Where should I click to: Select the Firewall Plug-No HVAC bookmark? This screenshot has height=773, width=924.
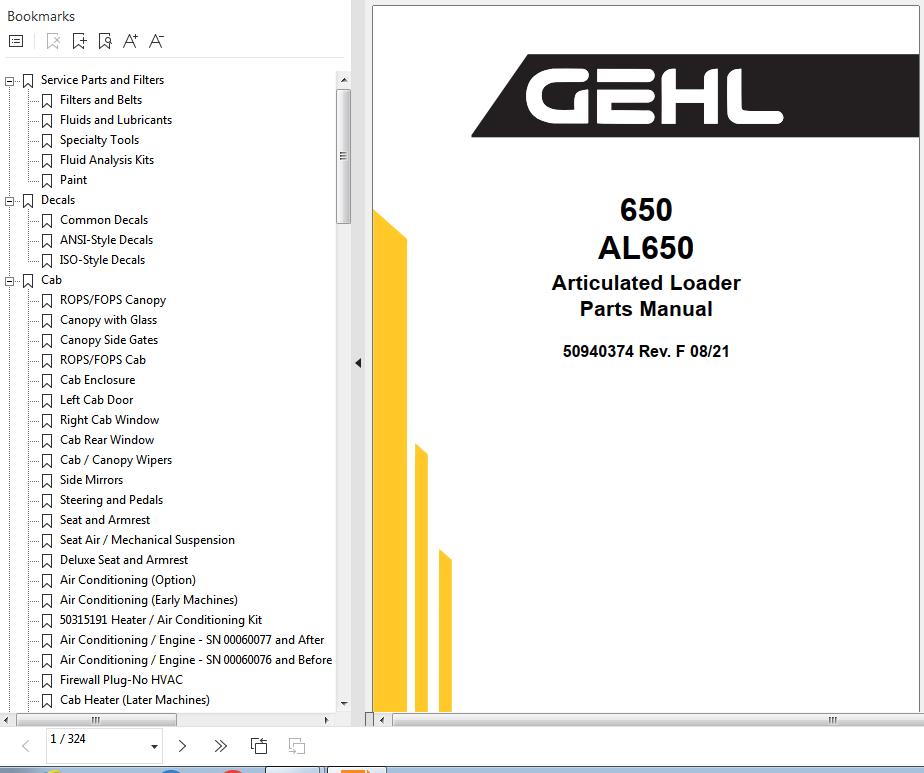pos(121,681)
